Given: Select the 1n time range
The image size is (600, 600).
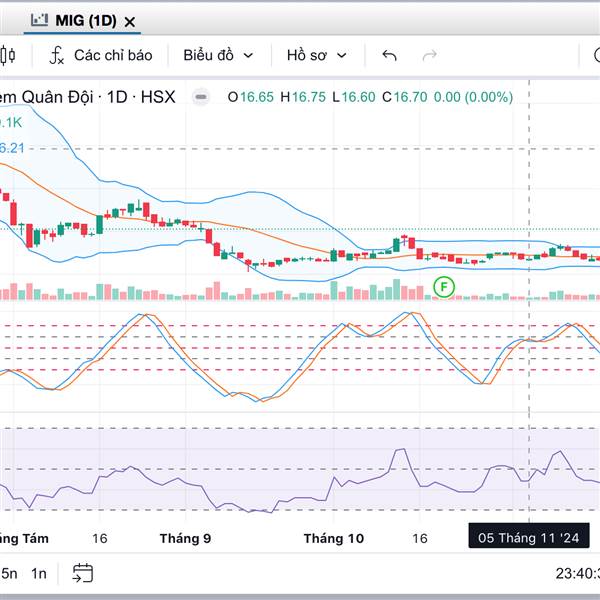Looking at the screenshot, I should (x=39, y=573).
